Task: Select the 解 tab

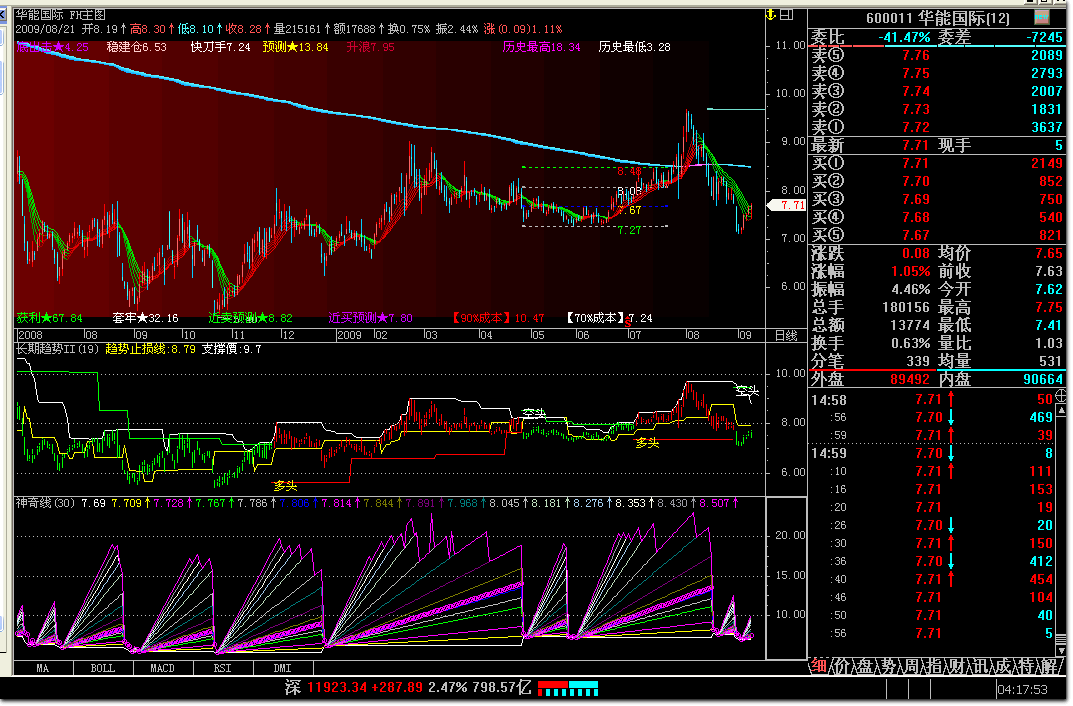Action: 1049,666
